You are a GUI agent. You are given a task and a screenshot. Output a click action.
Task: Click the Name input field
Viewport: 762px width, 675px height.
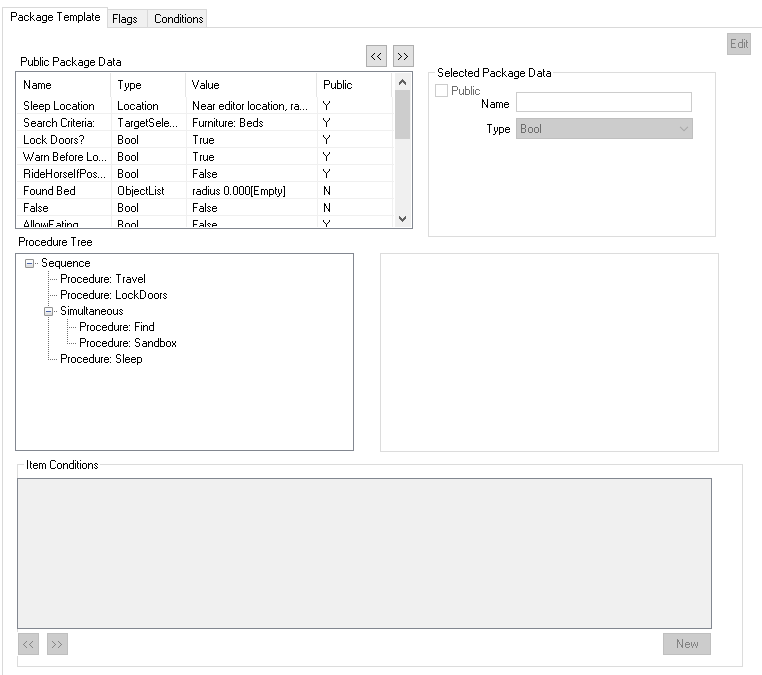(604, 102)
